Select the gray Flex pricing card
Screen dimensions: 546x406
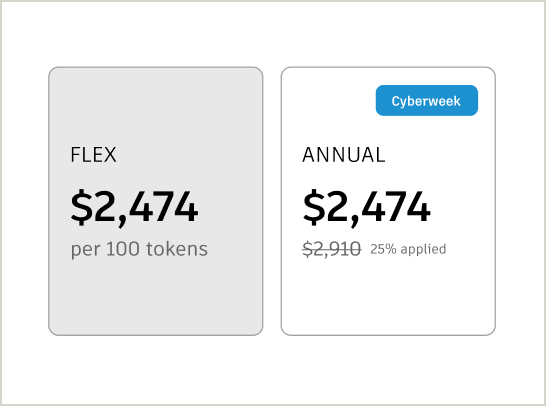[156, 201]
